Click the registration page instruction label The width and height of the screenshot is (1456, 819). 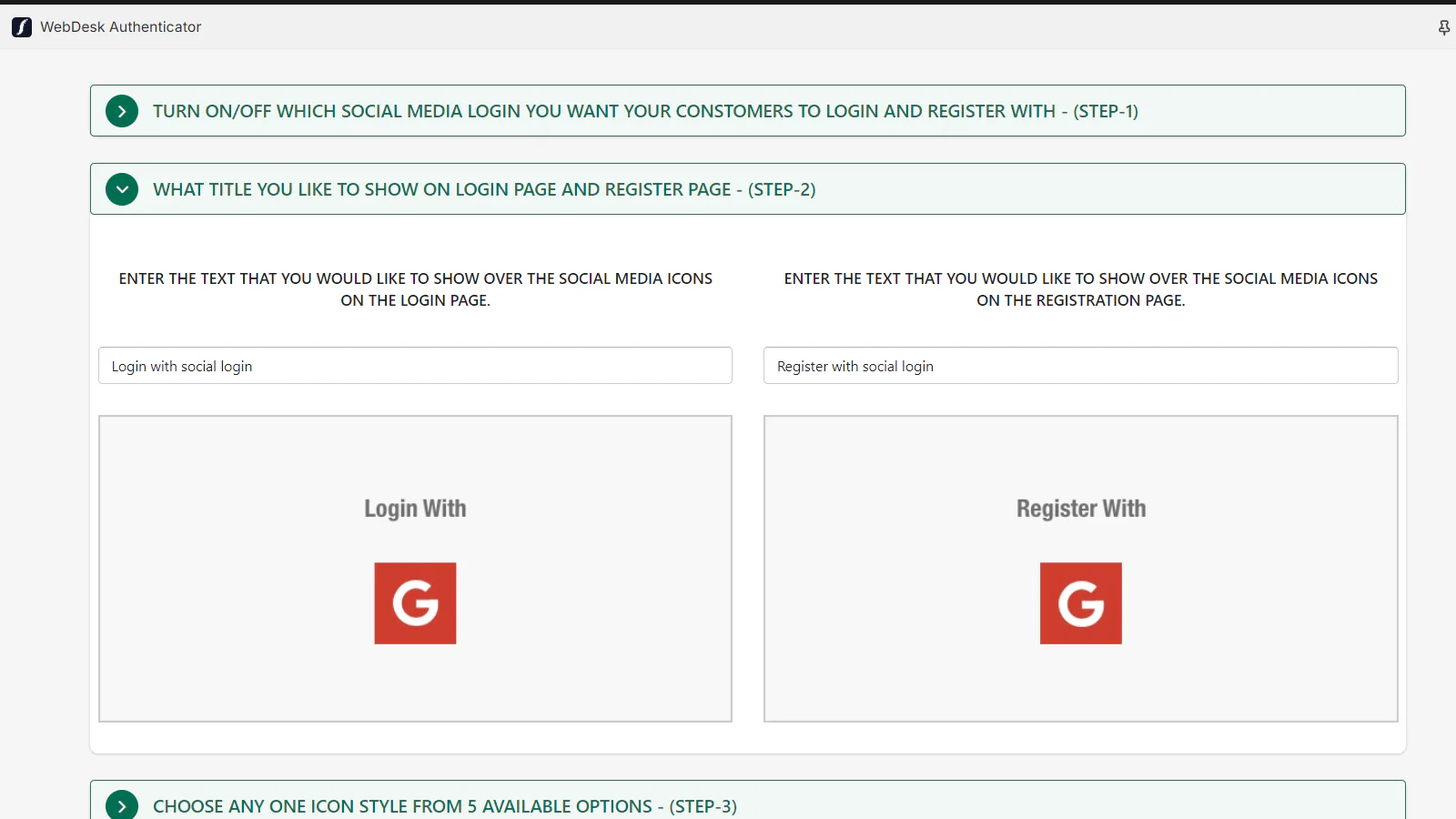pyautogui.click(x=1081, y=289)
